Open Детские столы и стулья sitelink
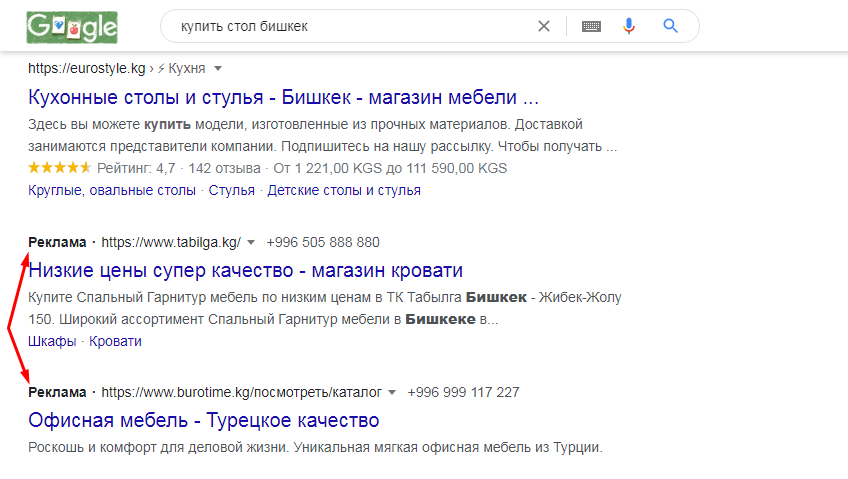The image size is (848, 479). [344, 190]
